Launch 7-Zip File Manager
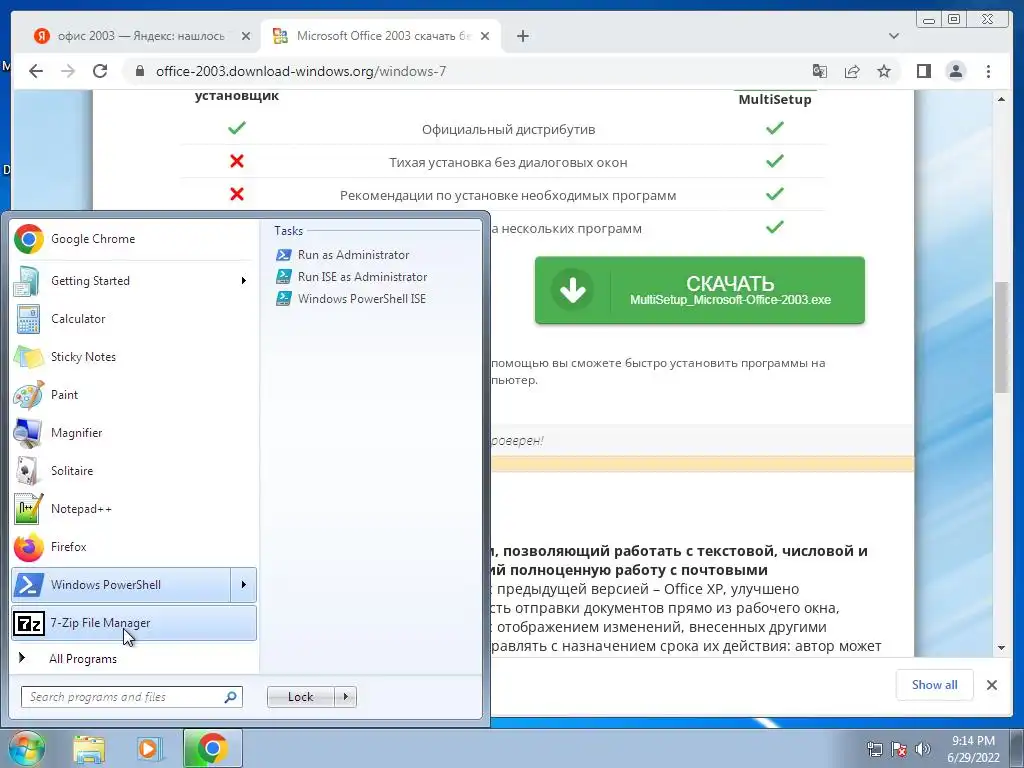 pyautogui.click(x=133, y=623)
